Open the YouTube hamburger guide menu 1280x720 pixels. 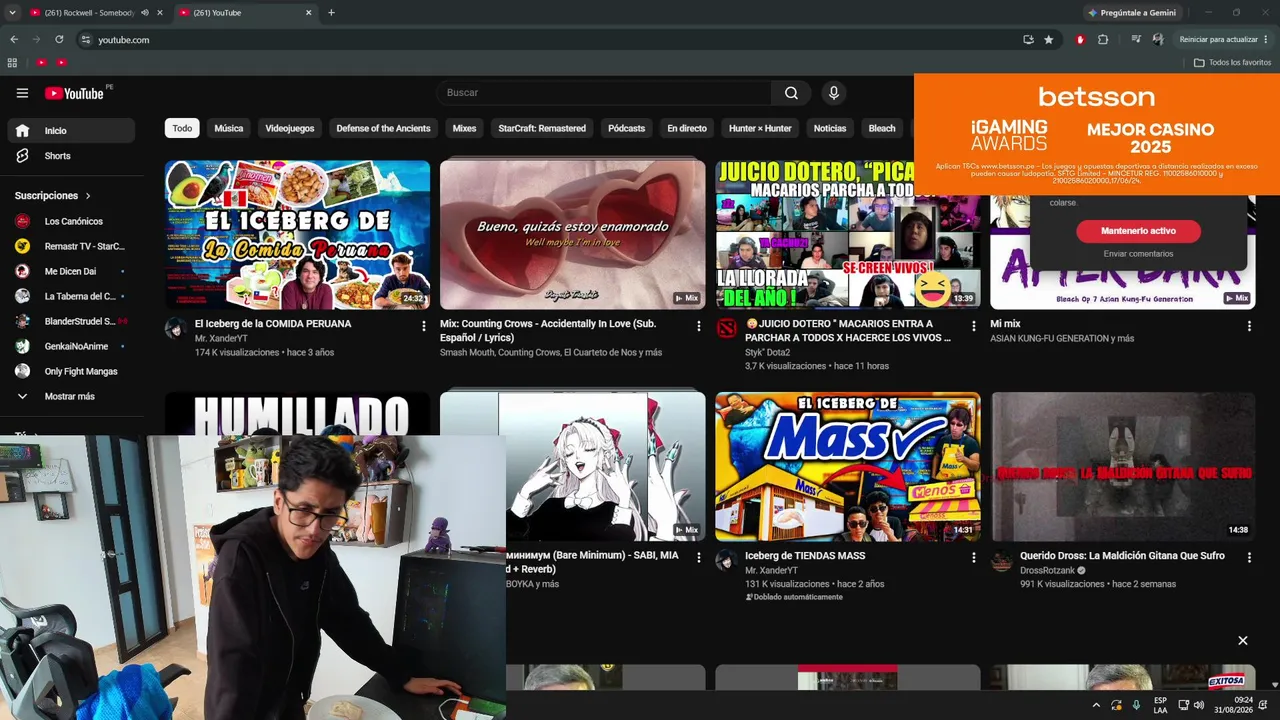point(22,93)
